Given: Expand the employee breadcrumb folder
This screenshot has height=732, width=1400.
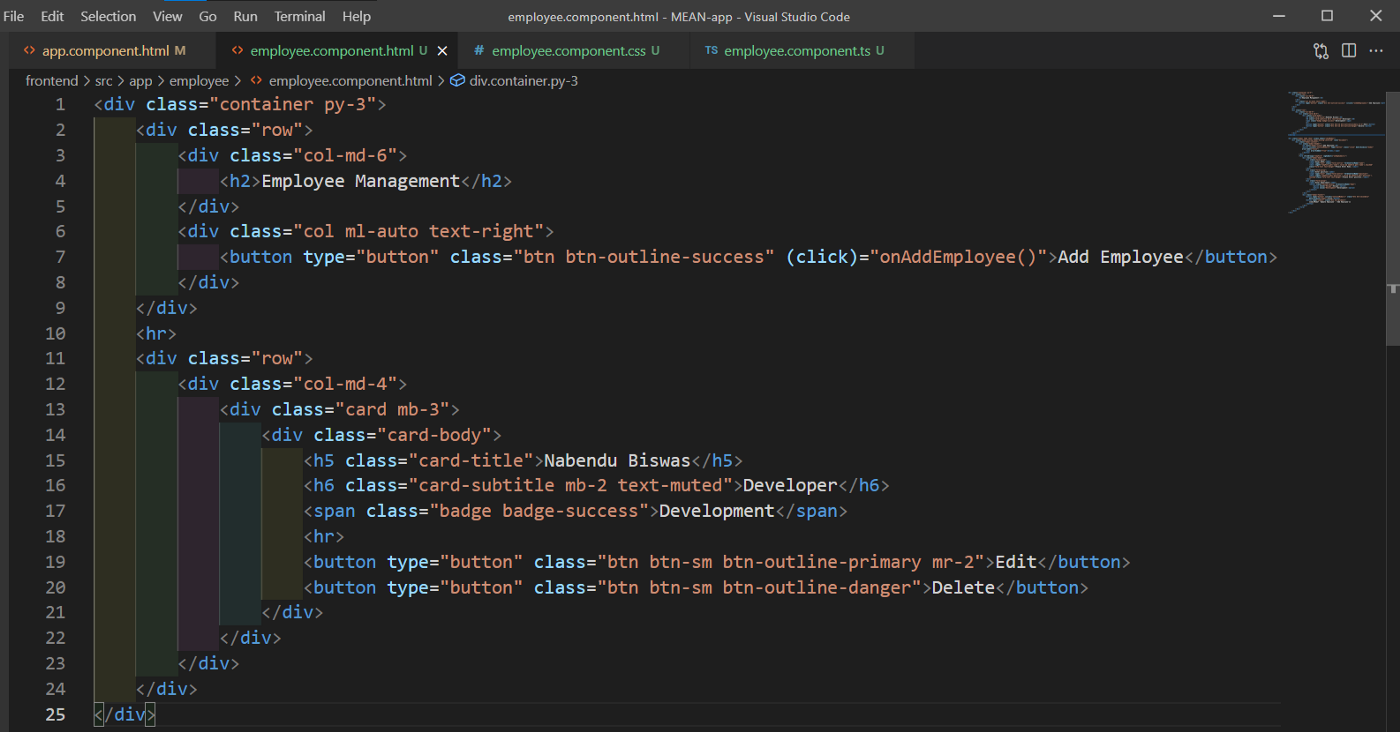Looking at the screenshot, I should tap(199, 81).
